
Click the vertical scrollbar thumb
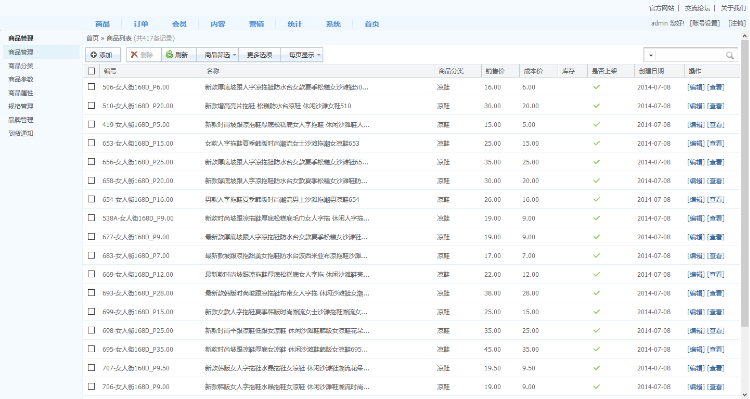(x=745, y=184)
